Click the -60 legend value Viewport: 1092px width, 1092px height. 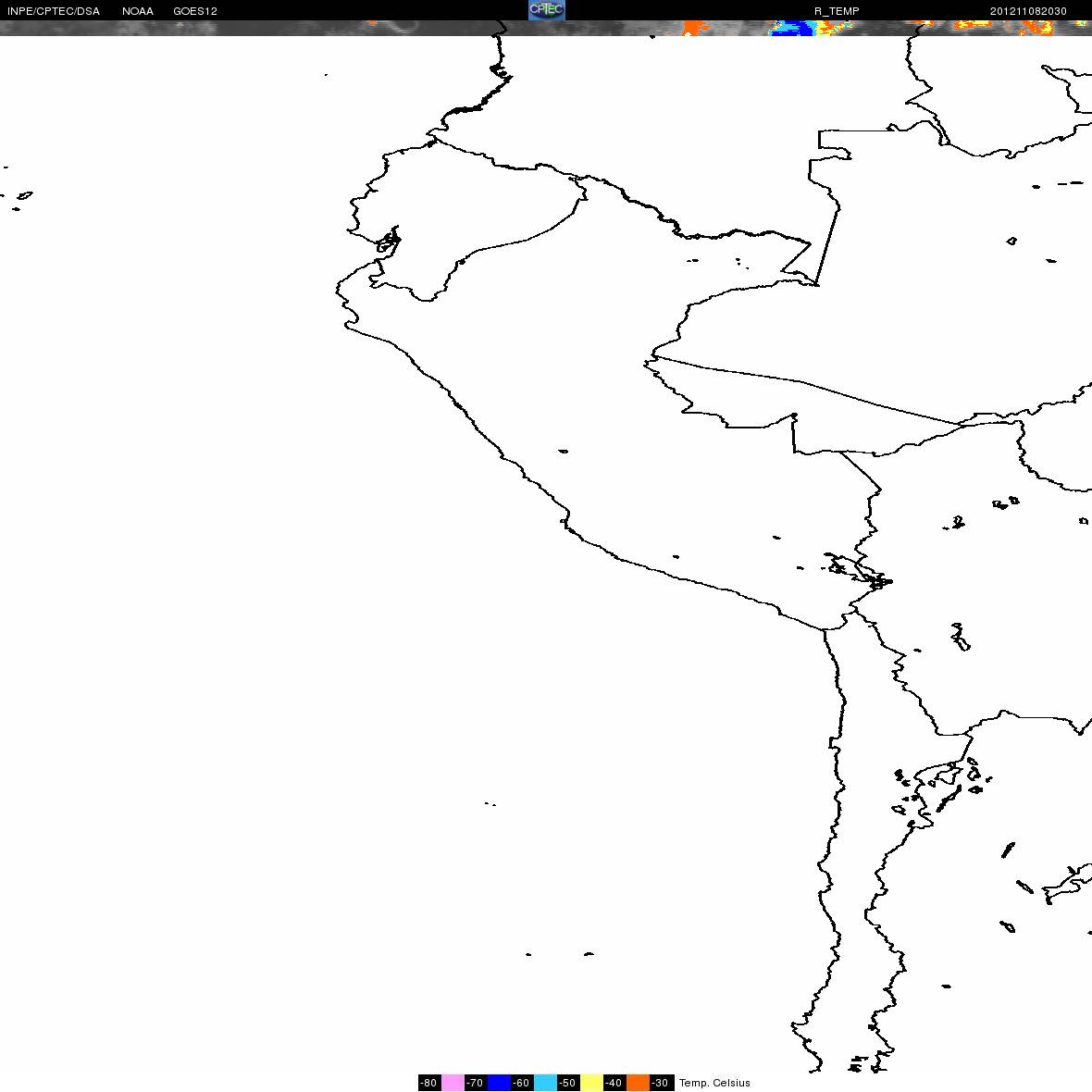[x=522, y=1082]
